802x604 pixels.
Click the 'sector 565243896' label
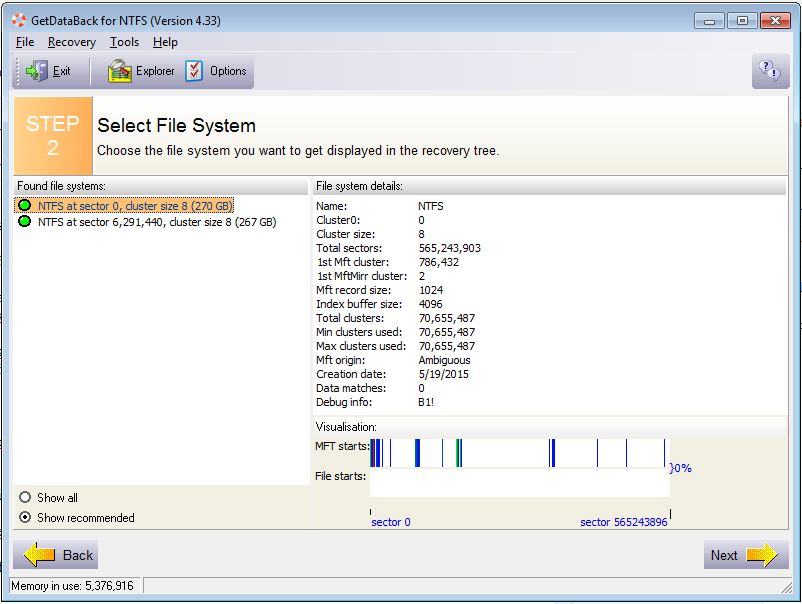click(623, 522)
